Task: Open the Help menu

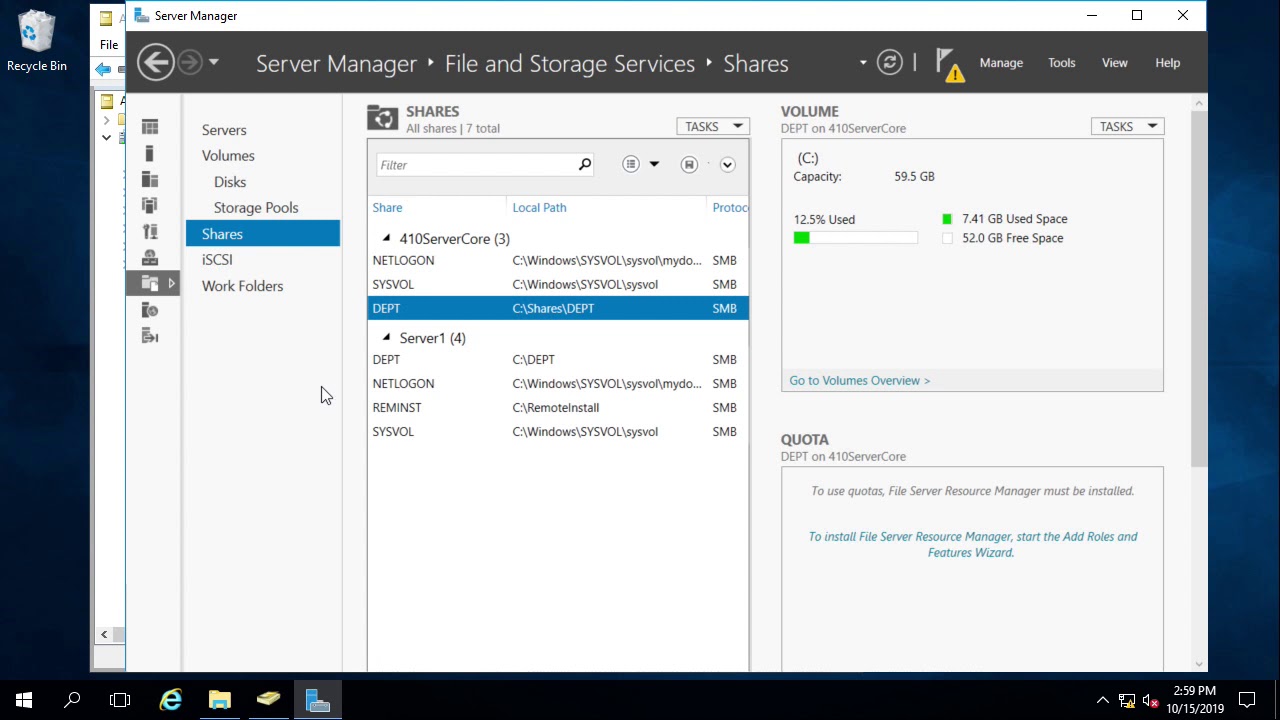Action: (x=1168, y=63)
